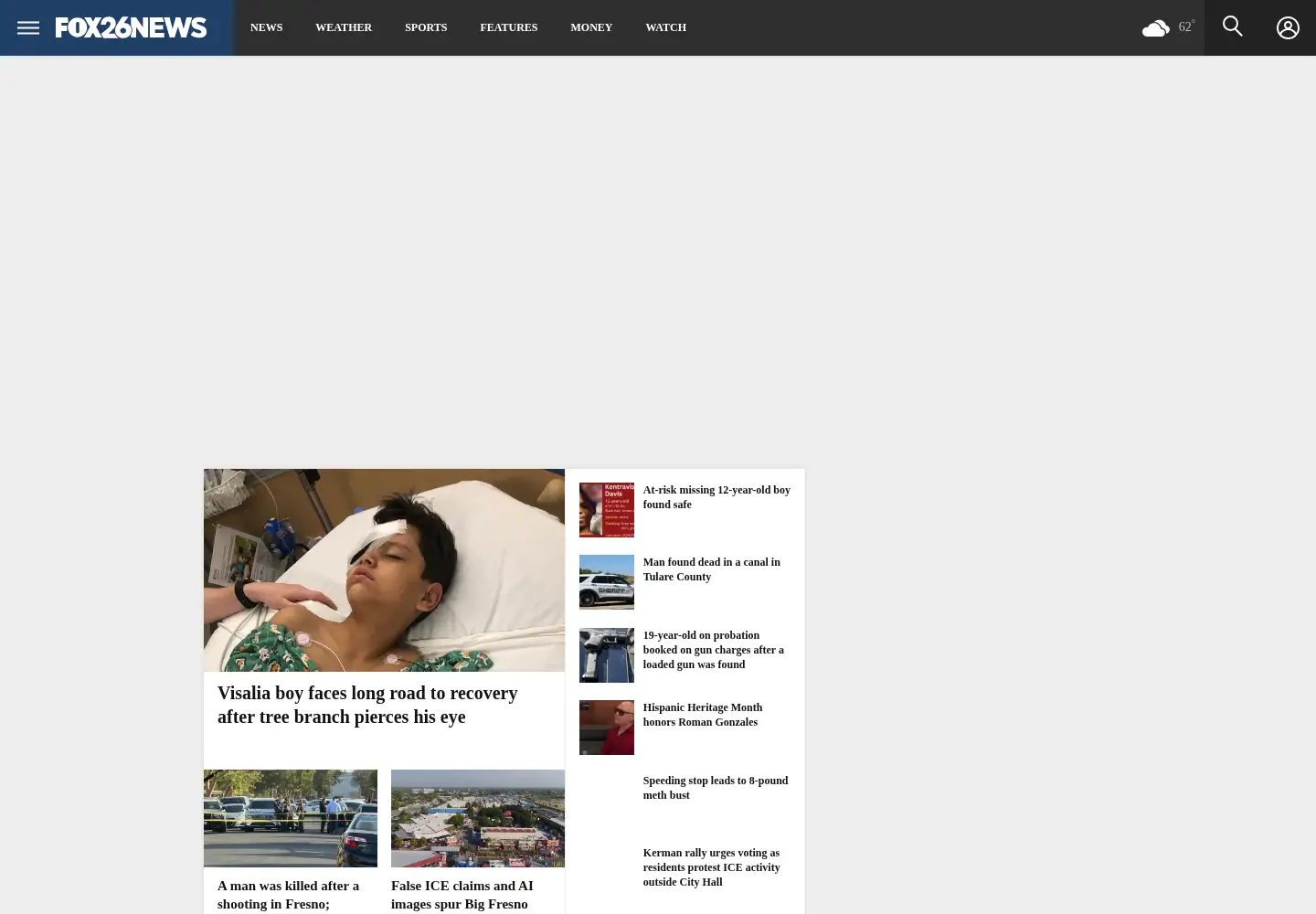Open the search magnifier icon
Viewport: 1316px width, 914px height.
coord(1232,27)
